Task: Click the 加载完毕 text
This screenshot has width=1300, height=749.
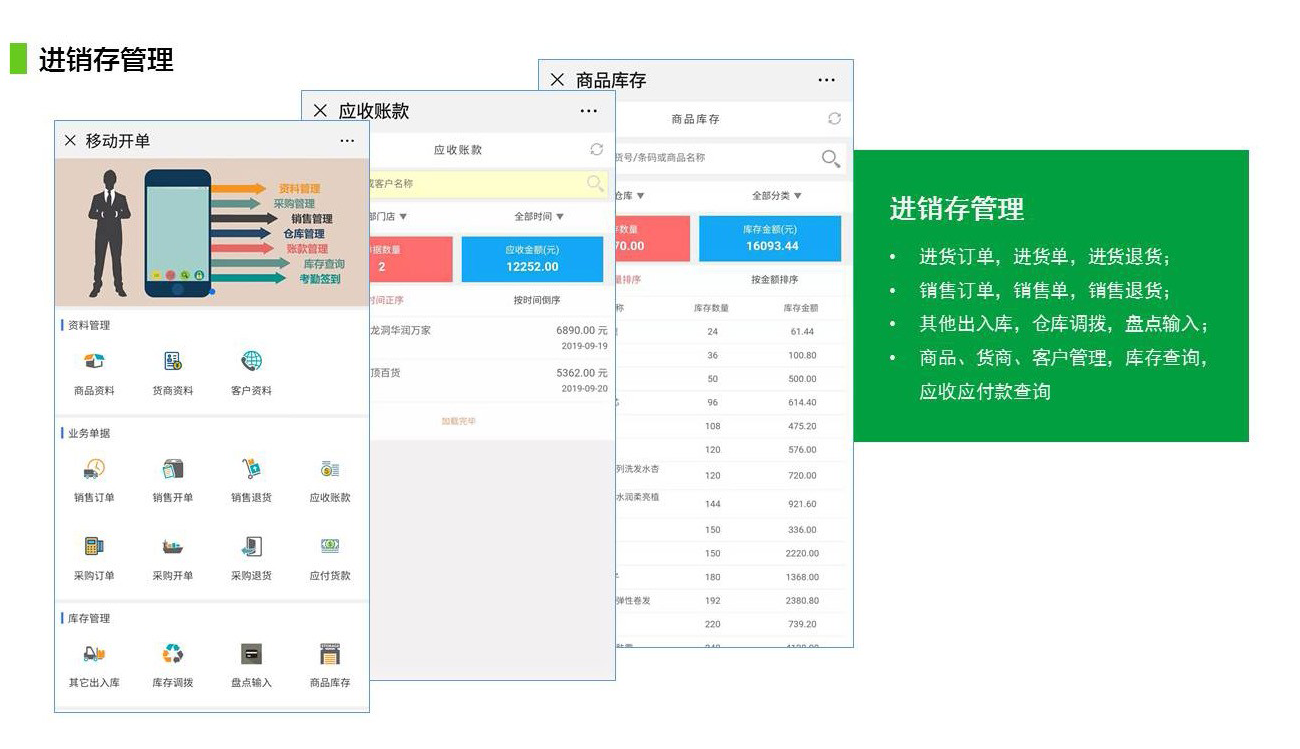Action: pyautogui.click(x=459, y=421)
